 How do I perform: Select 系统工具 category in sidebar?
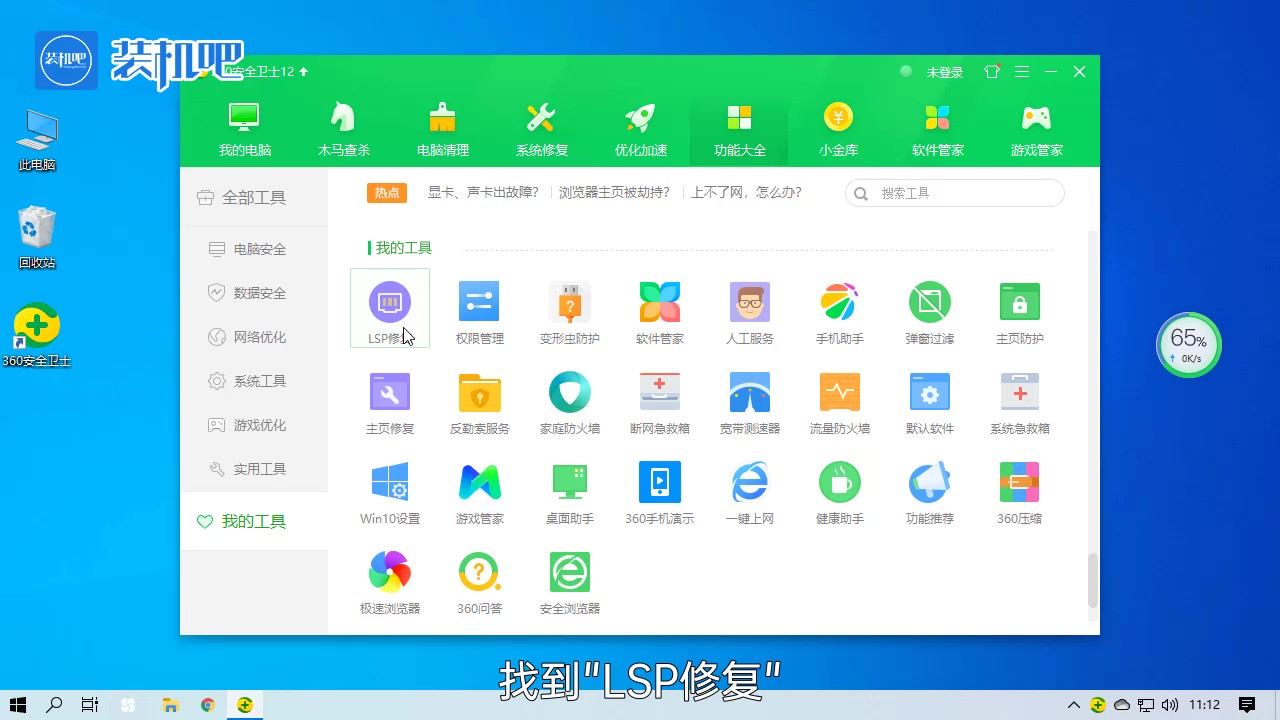point(259,381)
